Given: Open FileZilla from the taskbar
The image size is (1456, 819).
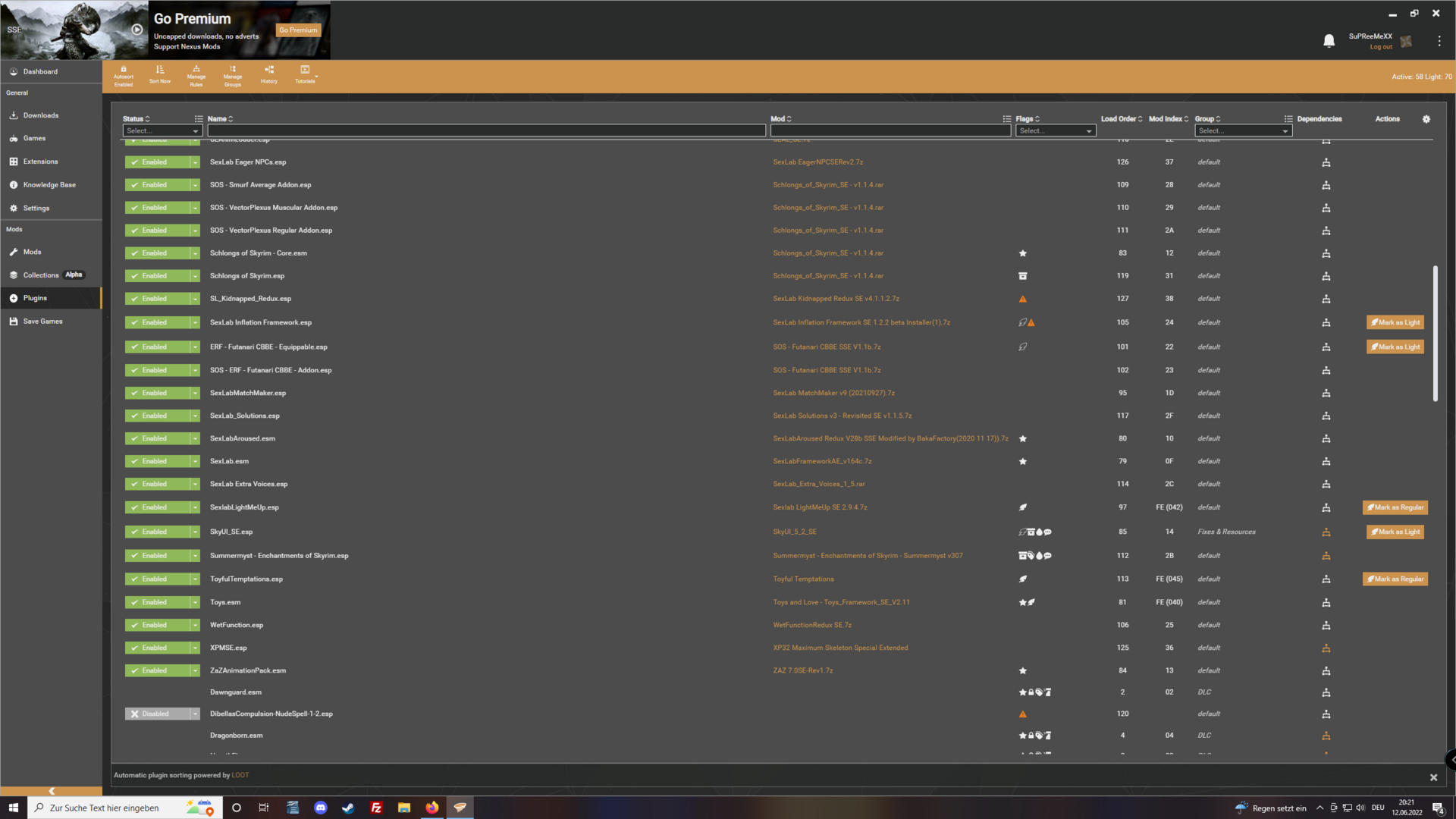Looking at the screenshot, I should point(376,808).
